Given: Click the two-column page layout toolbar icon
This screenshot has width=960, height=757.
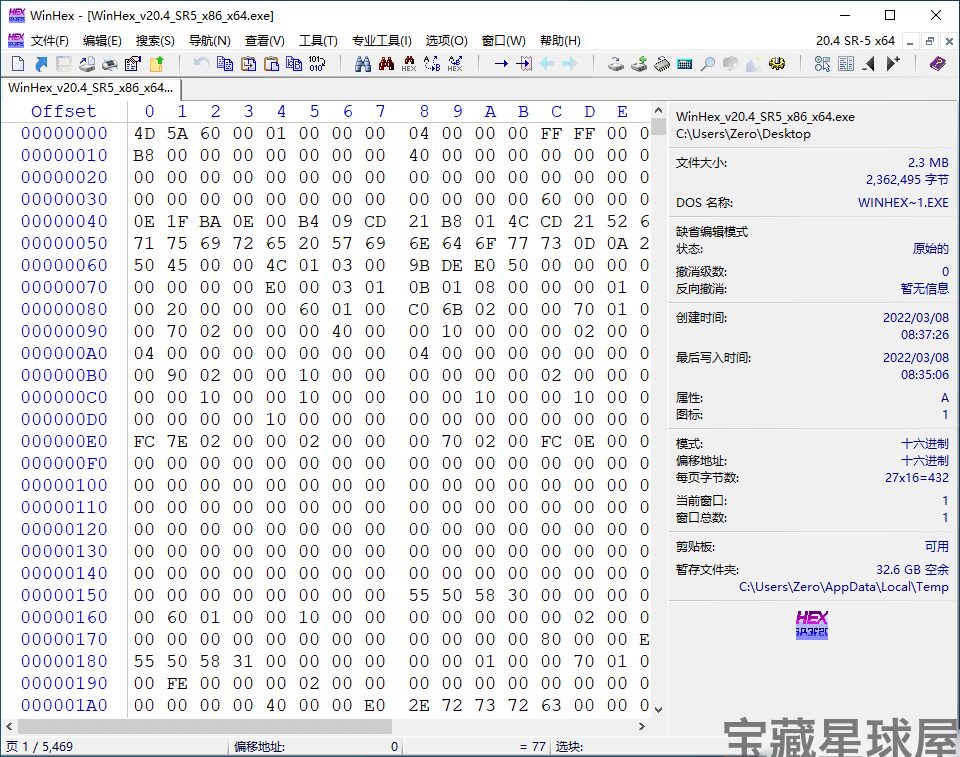Looking at the screenshot, I should [x=846, y=64].
